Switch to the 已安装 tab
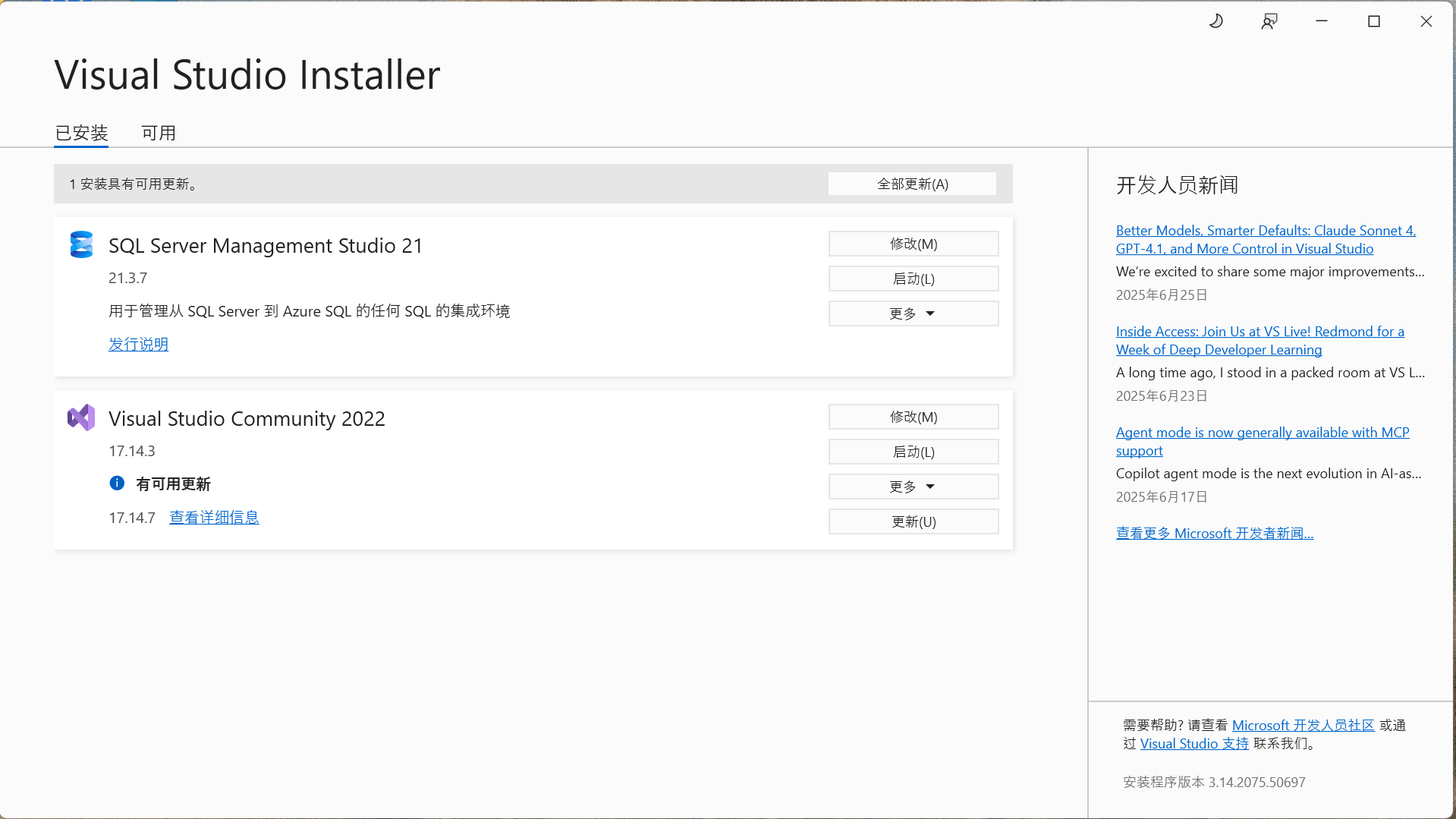The width and height of the screenshot is (1456, 819). coord(81,133)
